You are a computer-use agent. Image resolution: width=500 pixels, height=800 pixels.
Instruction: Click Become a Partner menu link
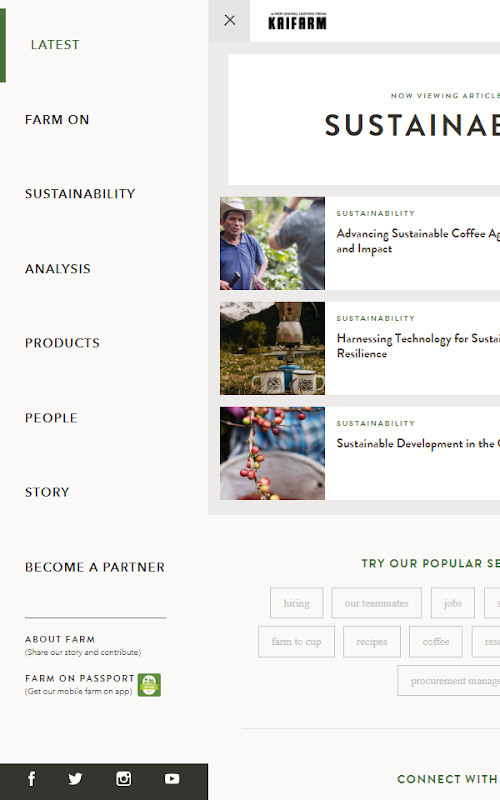[95, 567]
